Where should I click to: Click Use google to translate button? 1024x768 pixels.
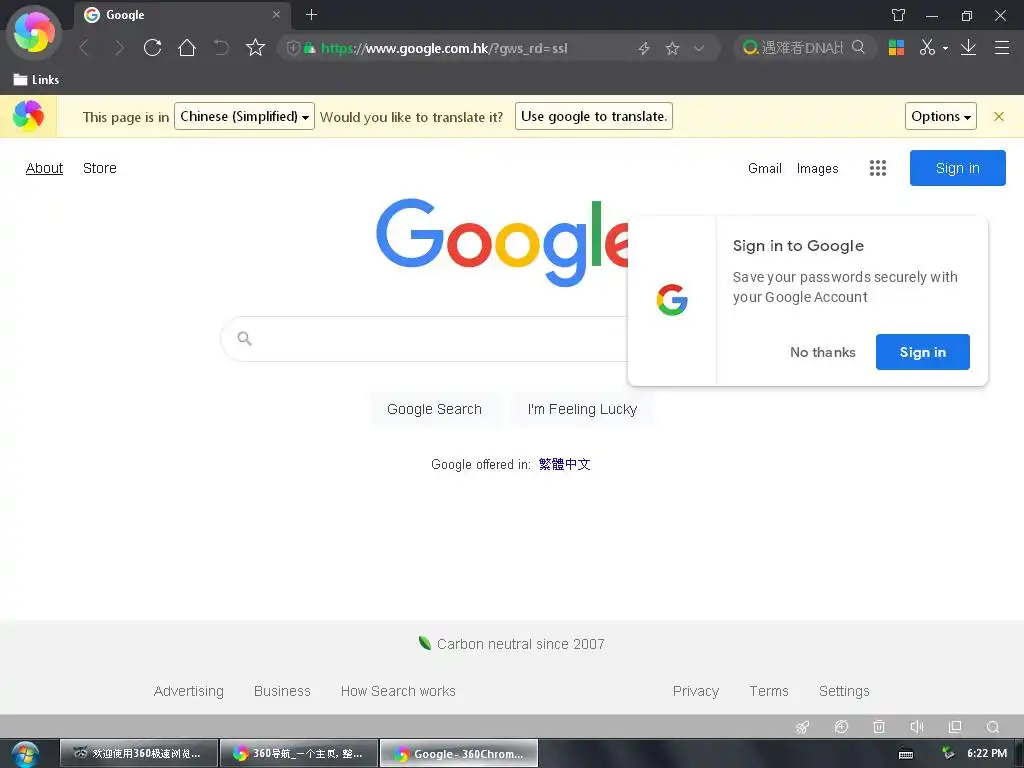[594, 116]
